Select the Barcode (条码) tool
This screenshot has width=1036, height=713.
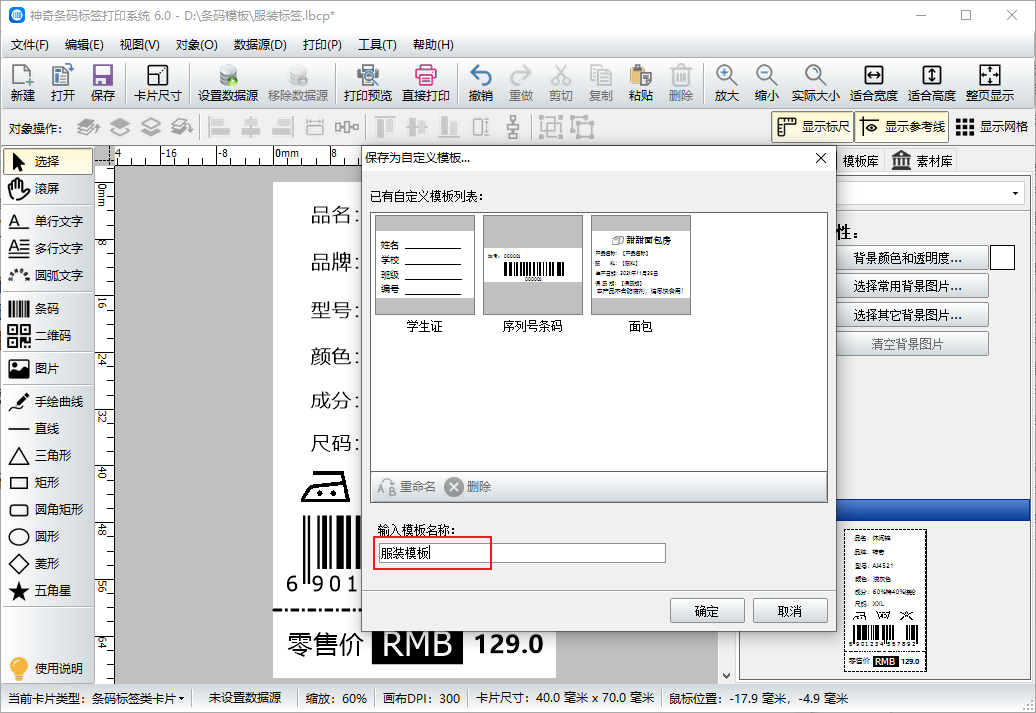click(47, 309)
